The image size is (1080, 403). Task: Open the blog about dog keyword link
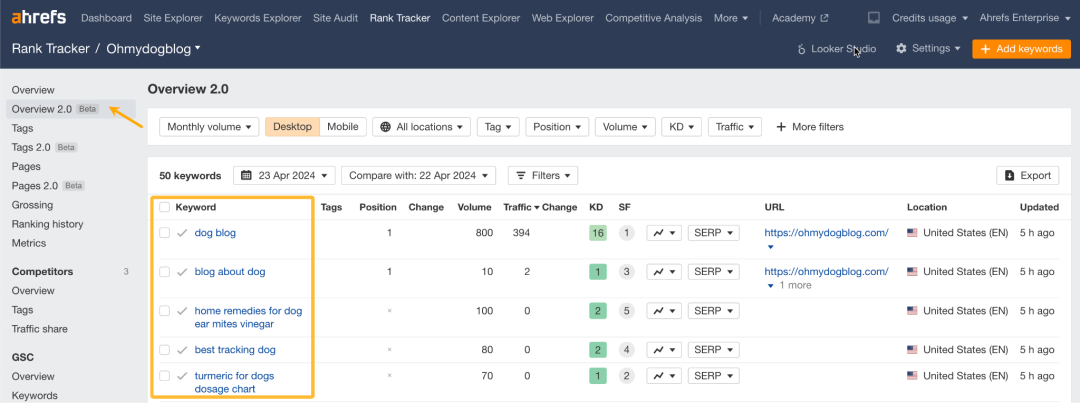(x=230, y=271)
